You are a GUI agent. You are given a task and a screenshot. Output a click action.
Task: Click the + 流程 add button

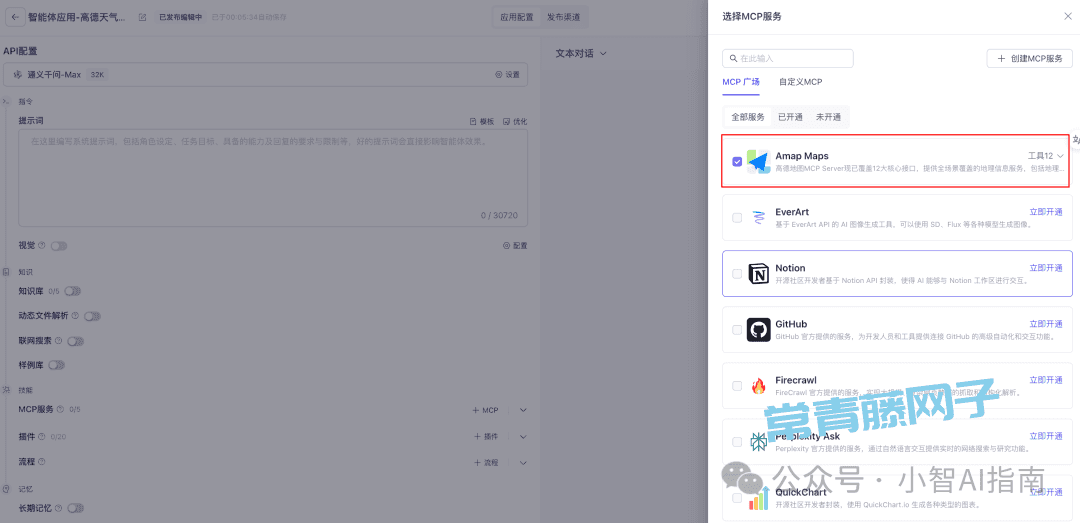486,462
